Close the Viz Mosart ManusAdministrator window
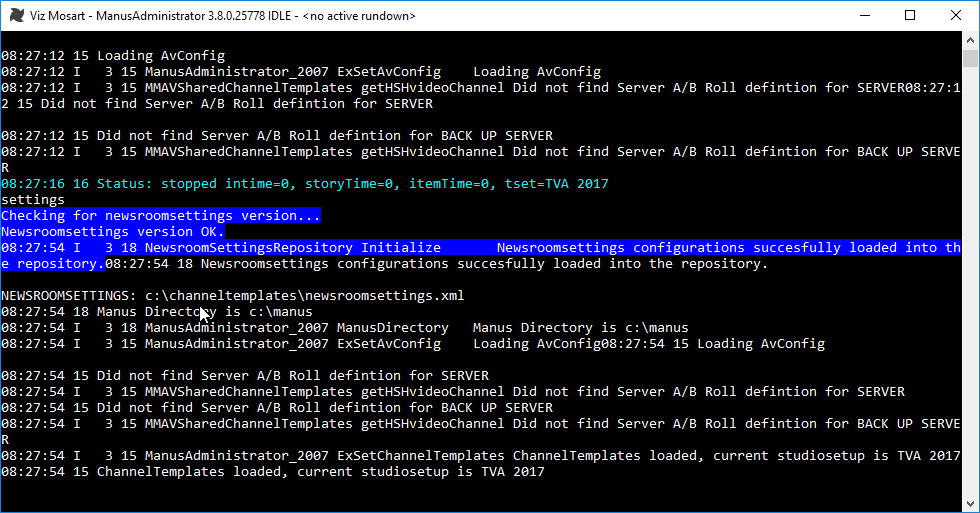Viewport: 980px width, 513px height. [x=956, y=16]
